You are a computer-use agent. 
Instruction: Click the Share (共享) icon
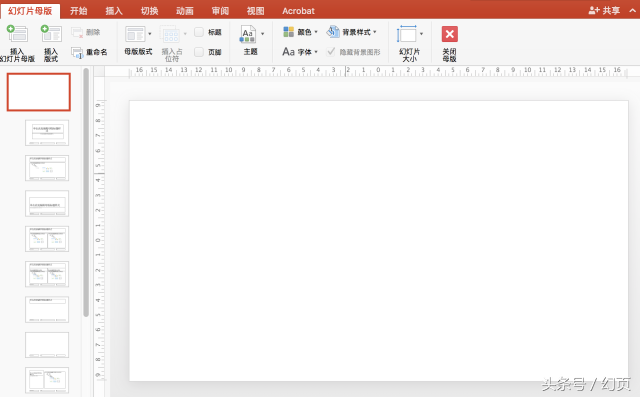pyautogui.click(x=594, y=11)
